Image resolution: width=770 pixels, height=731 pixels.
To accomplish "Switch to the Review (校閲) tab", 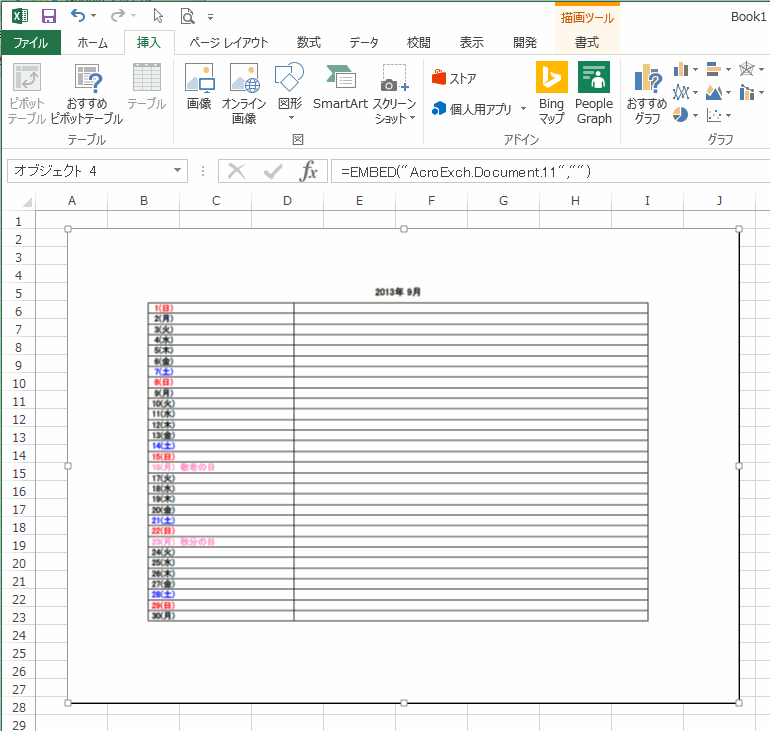I will 418,43.
